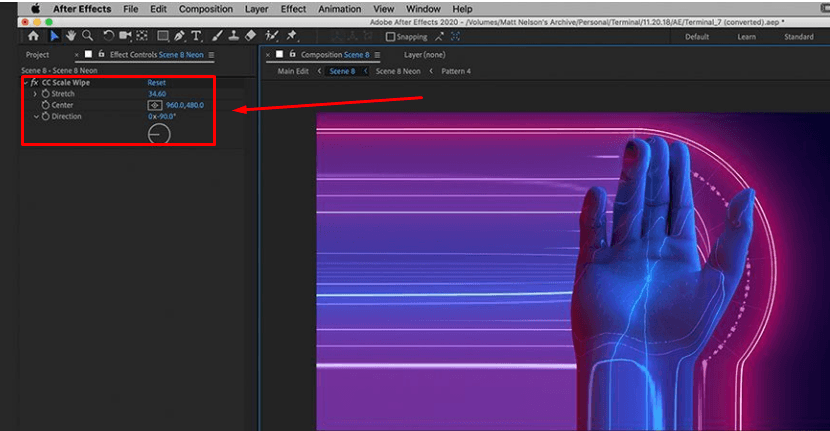Screen dimensions: 830x431
Task: Switch to Layer (none) tab
Action: coord(425,55)
